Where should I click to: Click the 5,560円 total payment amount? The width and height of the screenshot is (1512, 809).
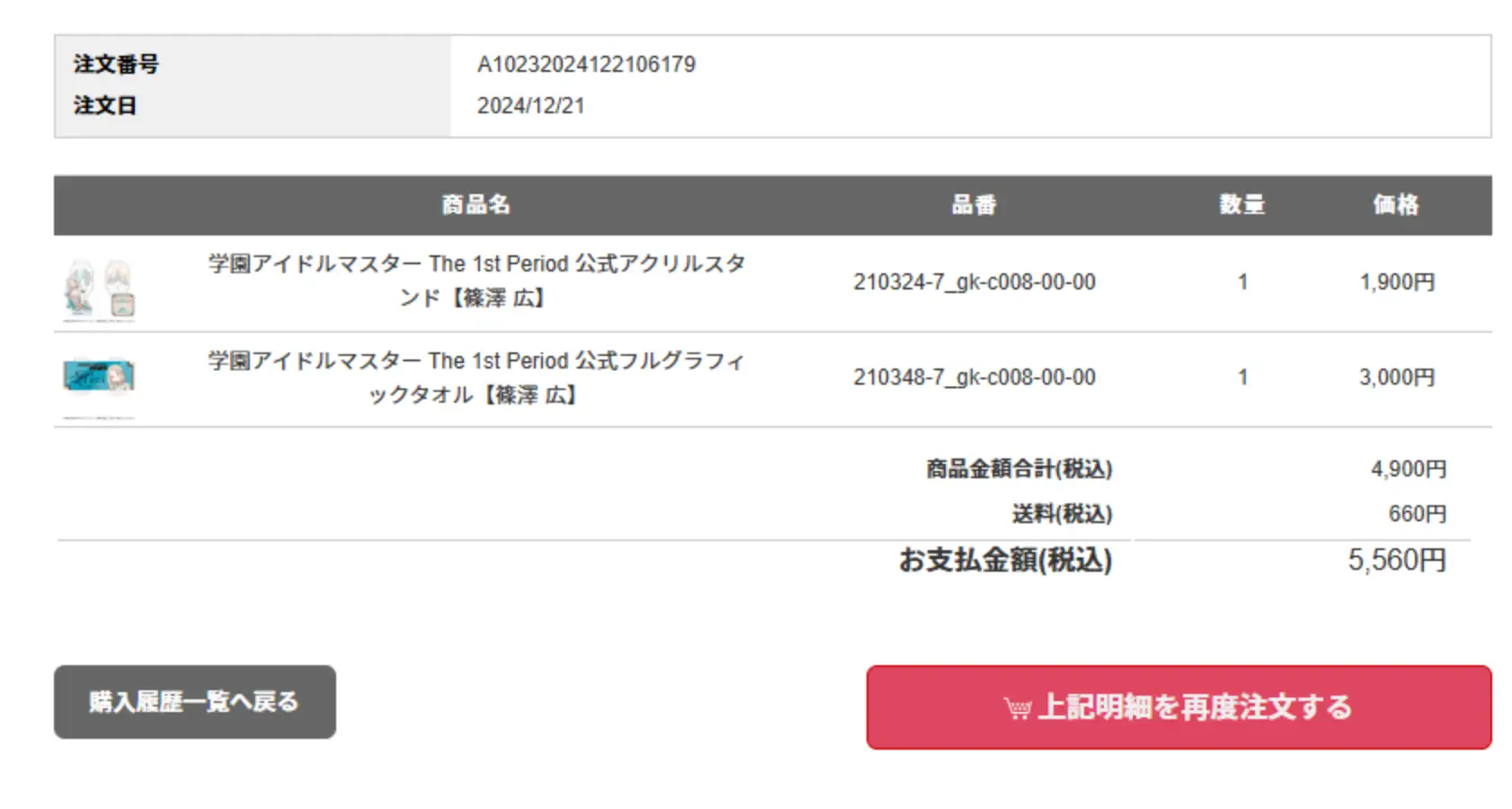(1396, 560)
